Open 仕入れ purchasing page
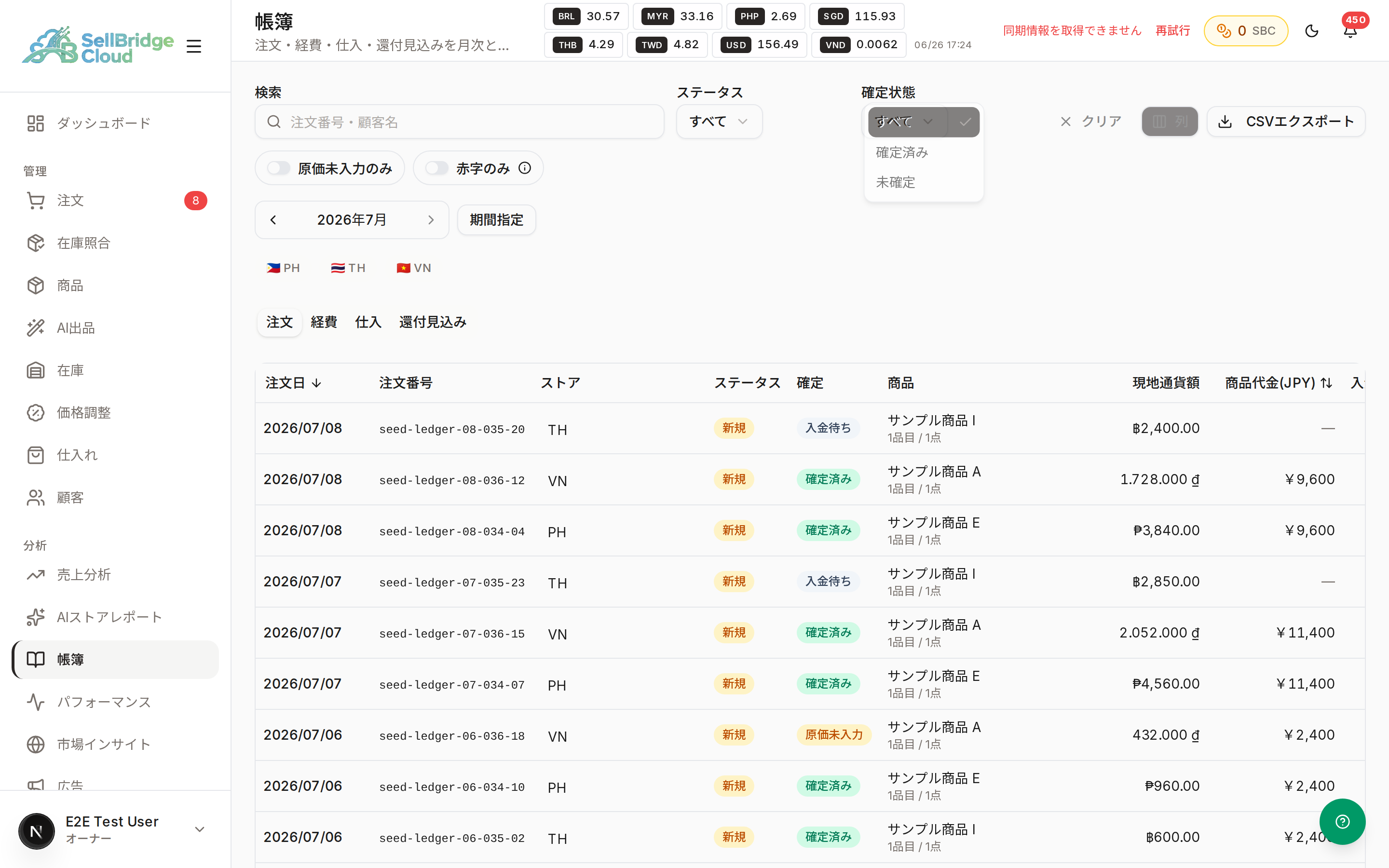The width and height of the screenshot is (1389, 868). coord(115,455)
